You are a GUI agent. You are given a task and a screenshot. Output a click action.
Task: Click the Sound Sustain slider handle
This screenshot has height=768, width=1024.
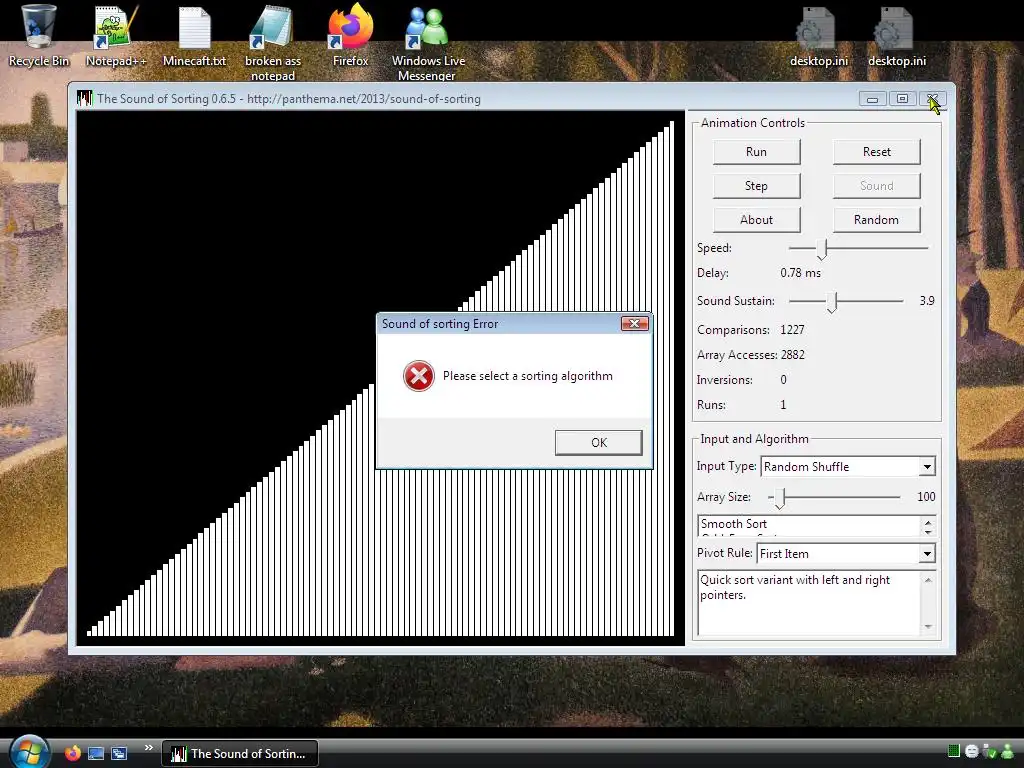[x=832, y=302]
